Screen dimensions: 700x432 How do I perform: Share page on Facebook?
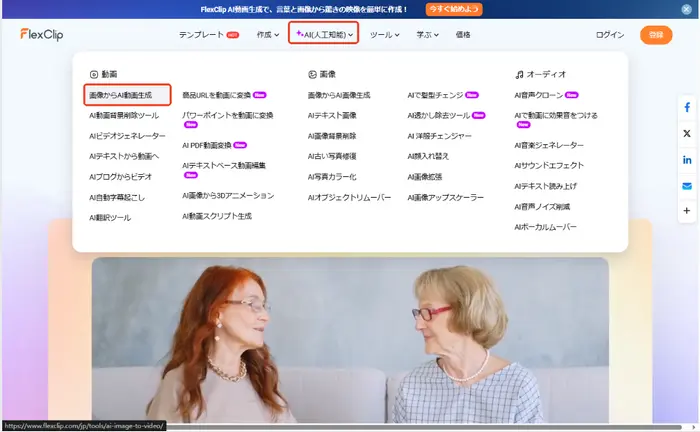pyautogui.click(x=687, y=107)
